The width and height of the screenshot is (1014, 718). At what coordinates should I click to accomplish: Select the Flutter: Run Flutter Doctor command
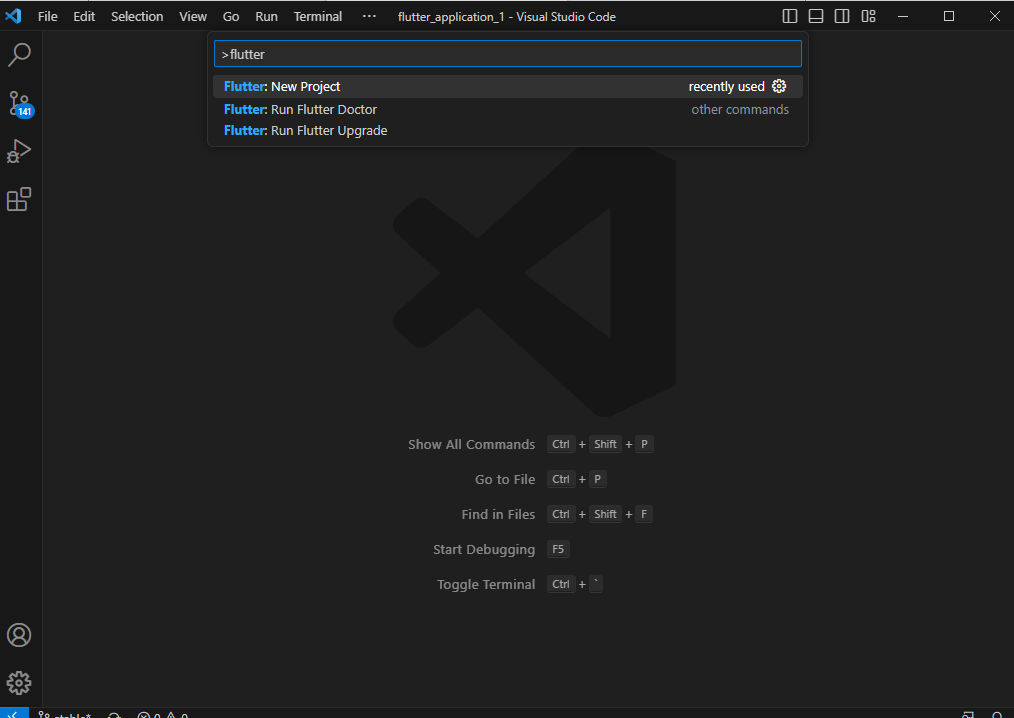[508, 109]
